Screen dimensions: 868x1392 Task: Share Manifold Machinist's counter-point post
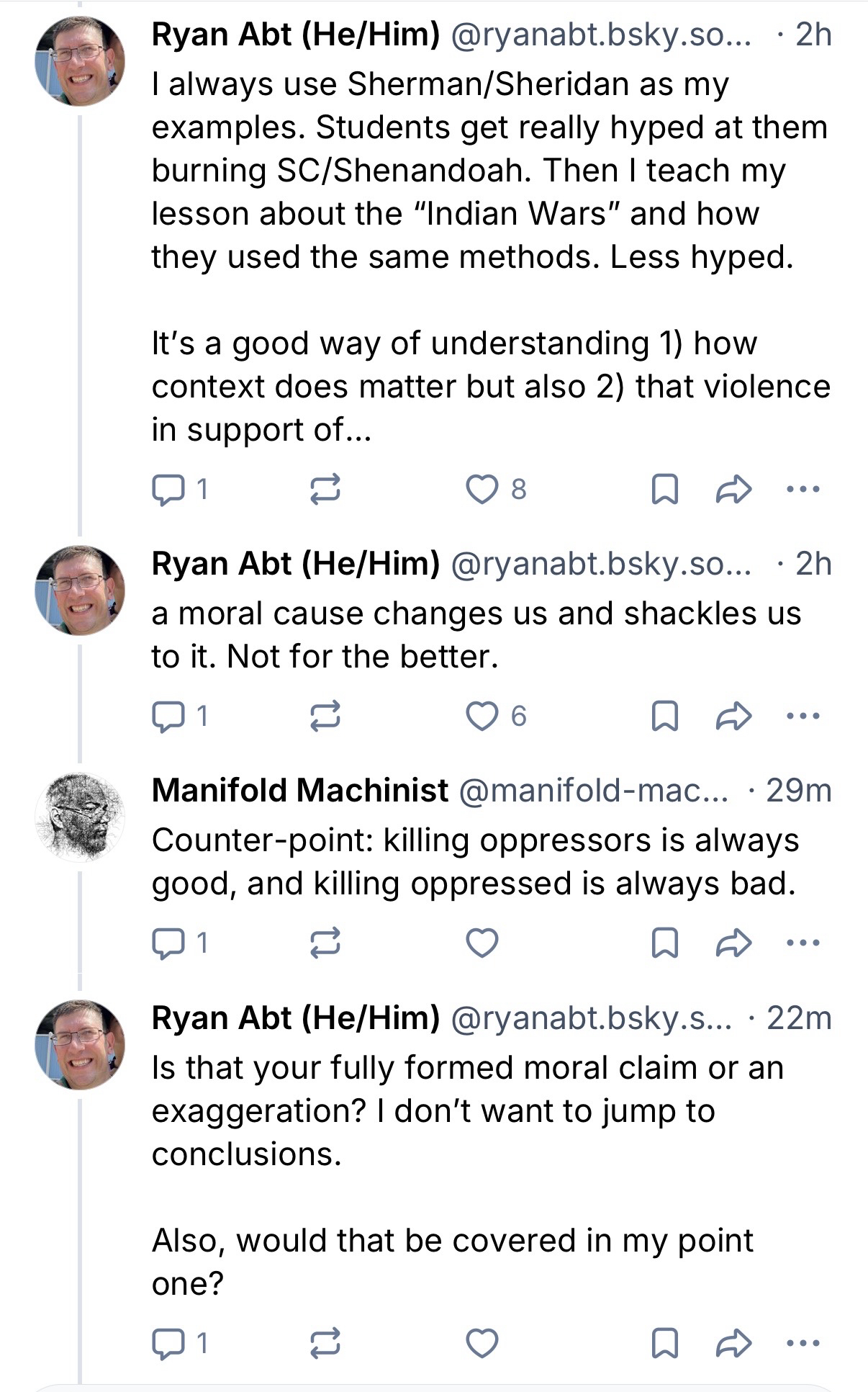point(733,943)
